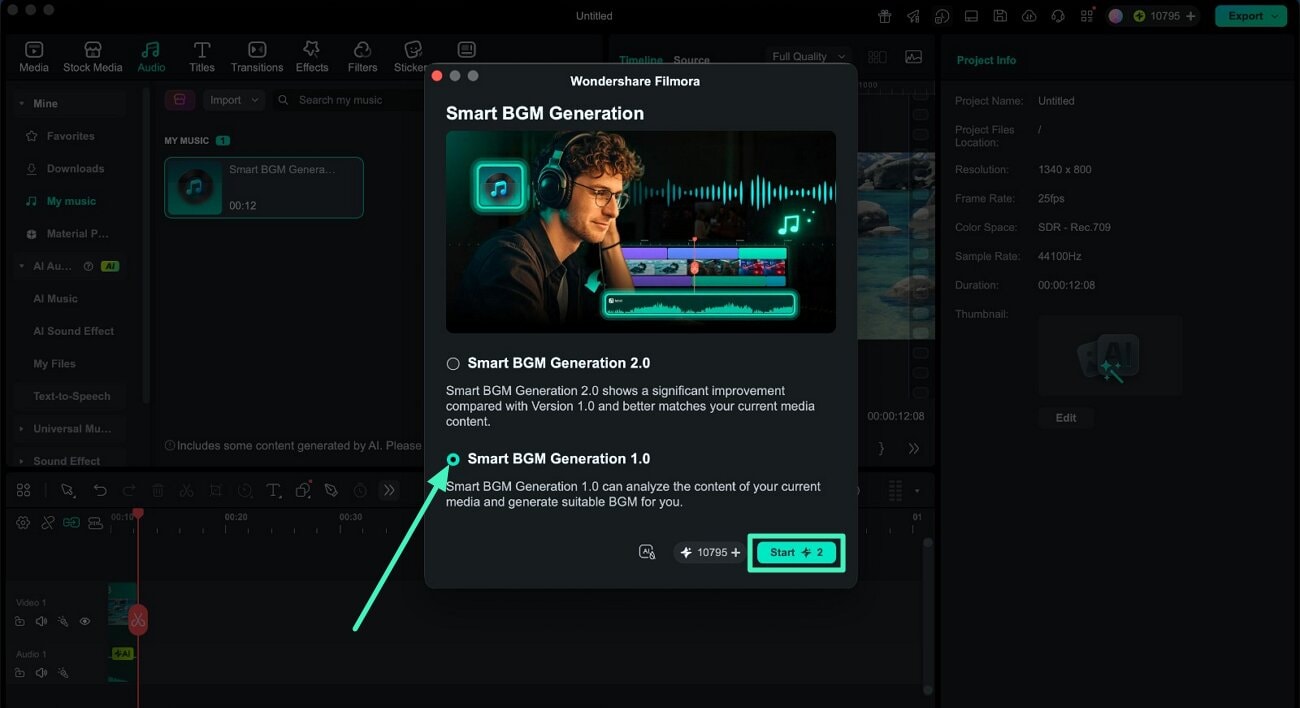Click the Start button in the dialog
The height and width of the screenshot is (708, 1300).
click(x=796, y=552)
